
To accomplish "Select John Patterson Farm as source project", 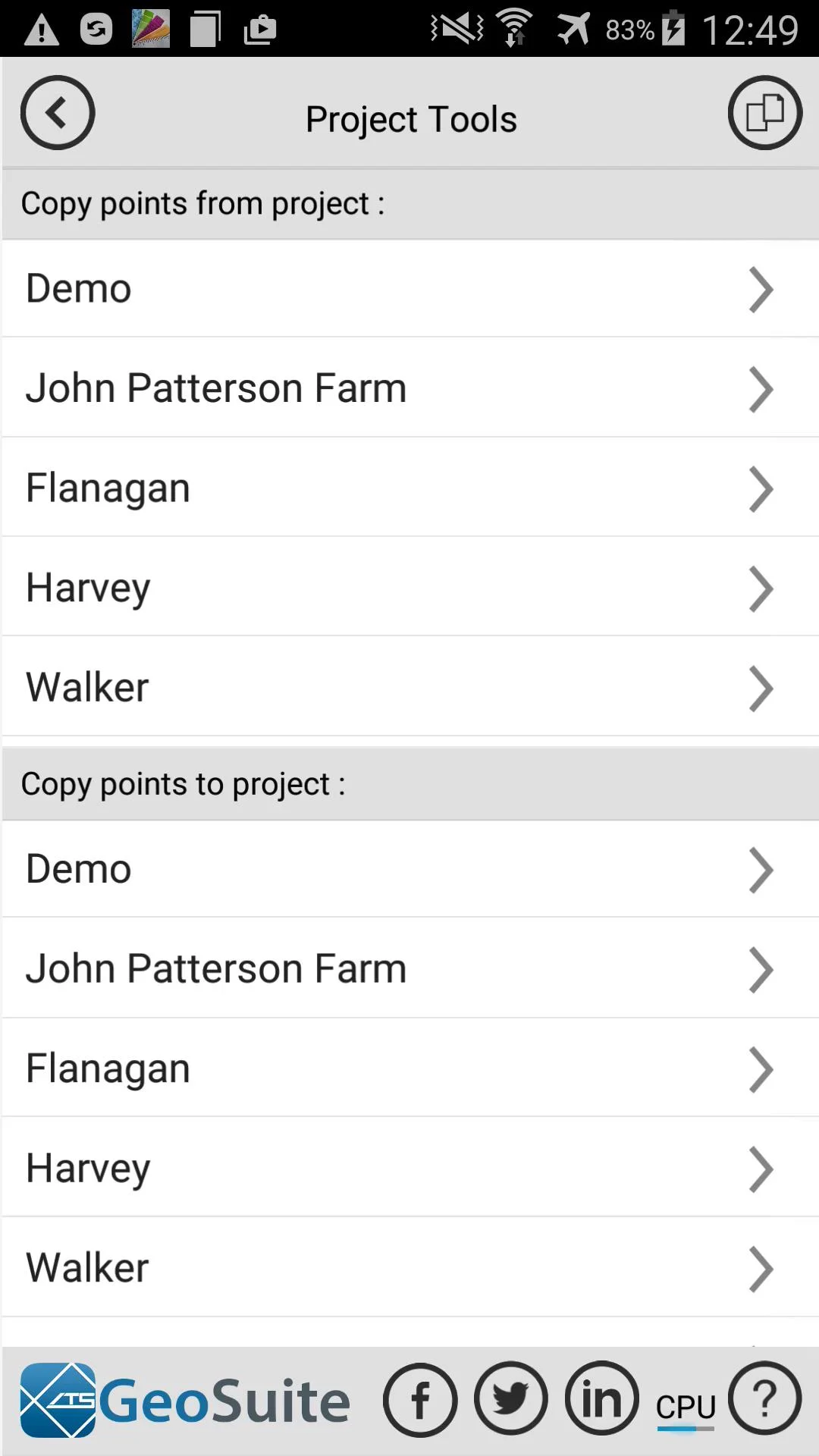I will coord(409,388).
